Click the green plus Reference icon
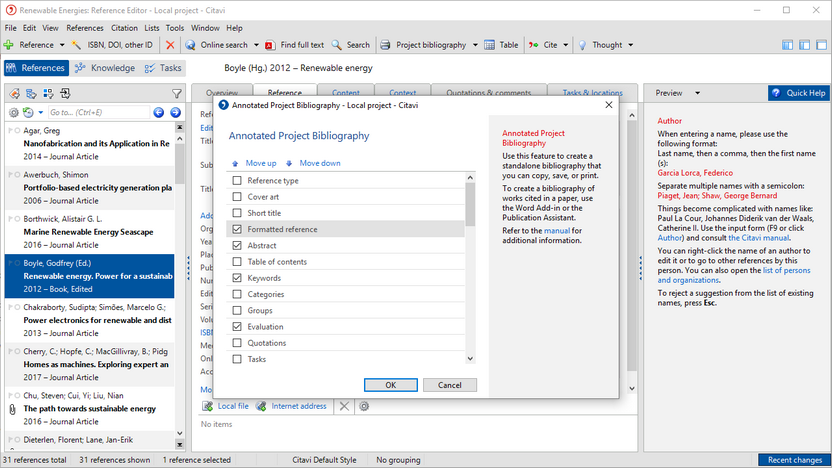The image size is (832, 468). coord(8,45)
